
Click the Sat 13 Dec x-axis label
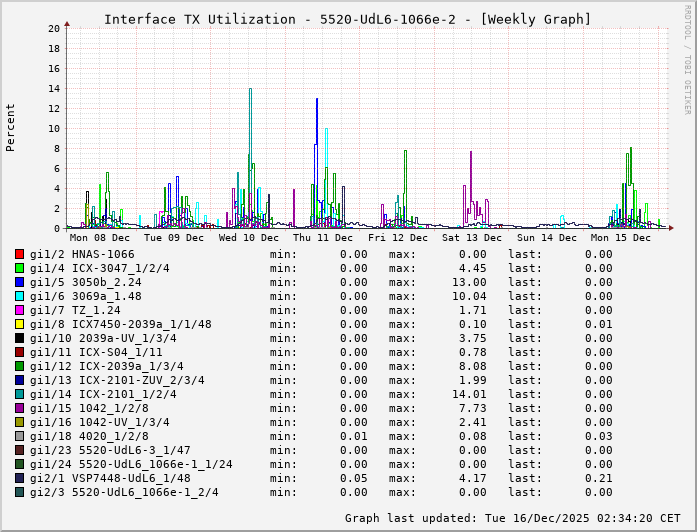click(472, 238)
